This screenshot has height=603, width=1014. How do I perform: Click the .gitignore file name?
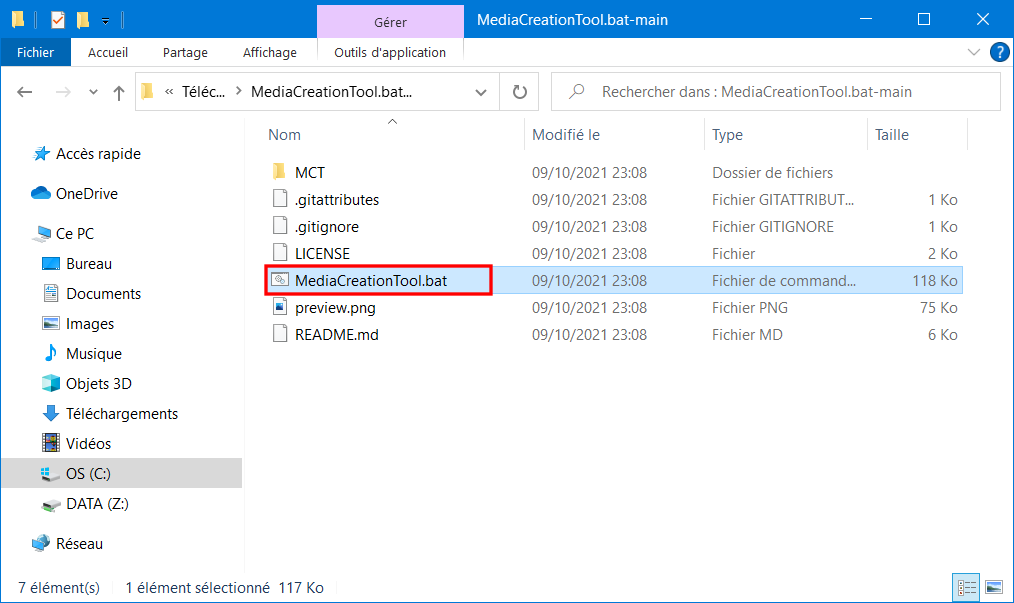[327, 227]
